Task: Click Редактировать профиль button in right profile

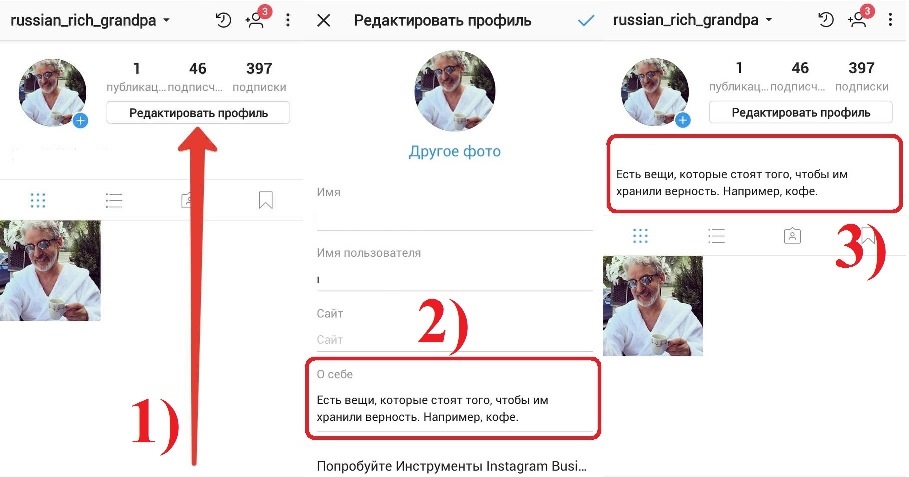Action: 801,112
